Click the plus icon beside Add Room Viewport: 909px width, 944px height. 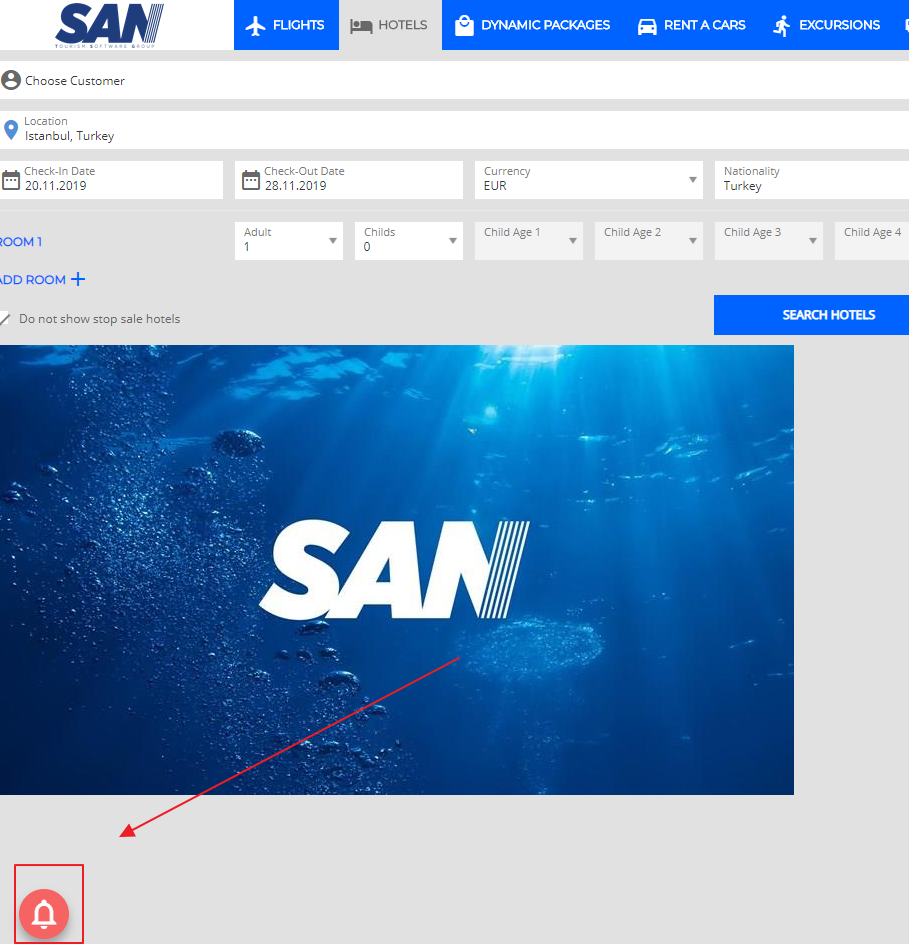(78, 280)
